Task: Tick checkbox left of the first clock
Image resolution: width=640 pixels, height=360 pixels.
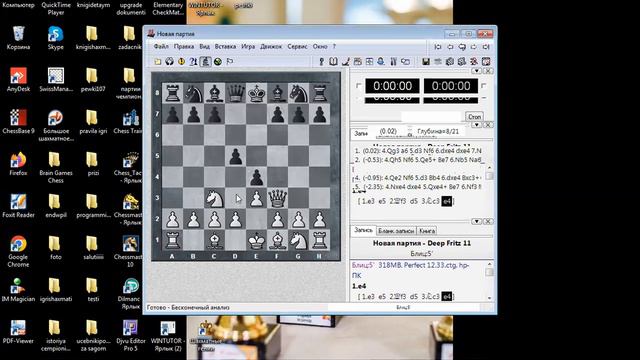Action: [358, 86]
